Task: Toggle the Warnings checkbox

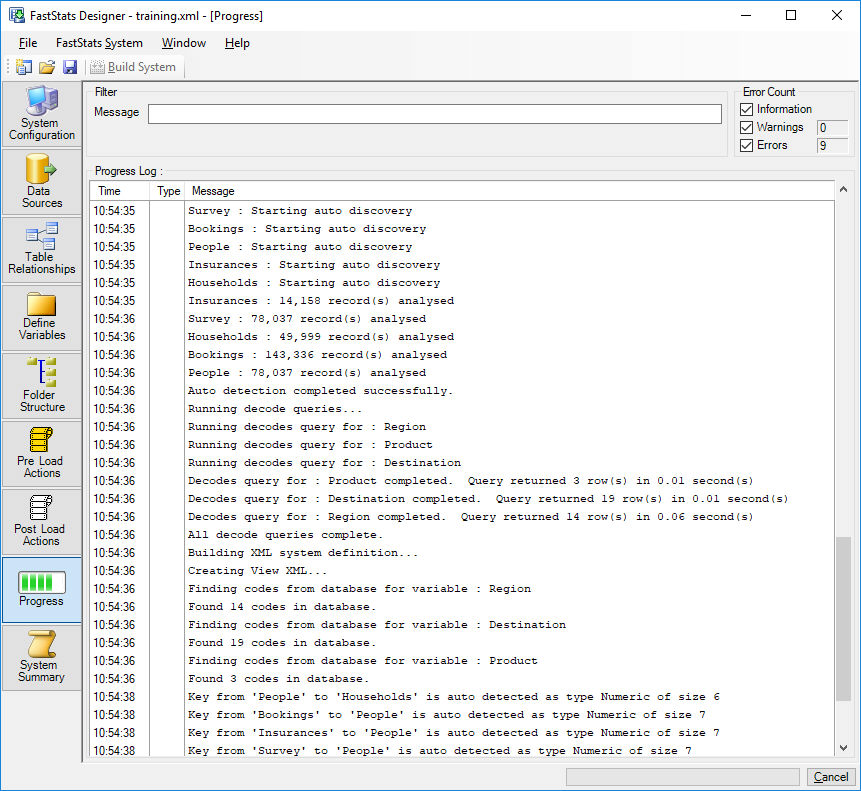Action: click(x=746, y=127)
